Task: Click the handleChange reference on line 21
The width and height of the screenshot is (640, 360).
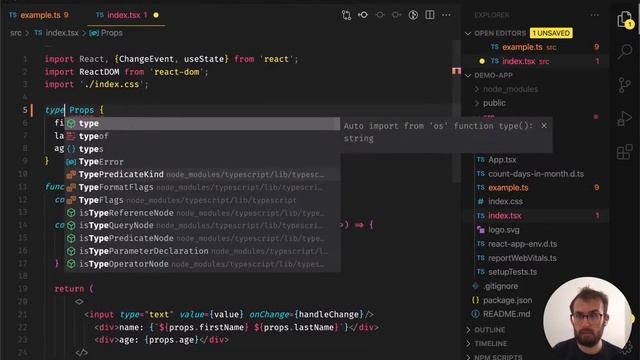Action: tap(329, 315)
